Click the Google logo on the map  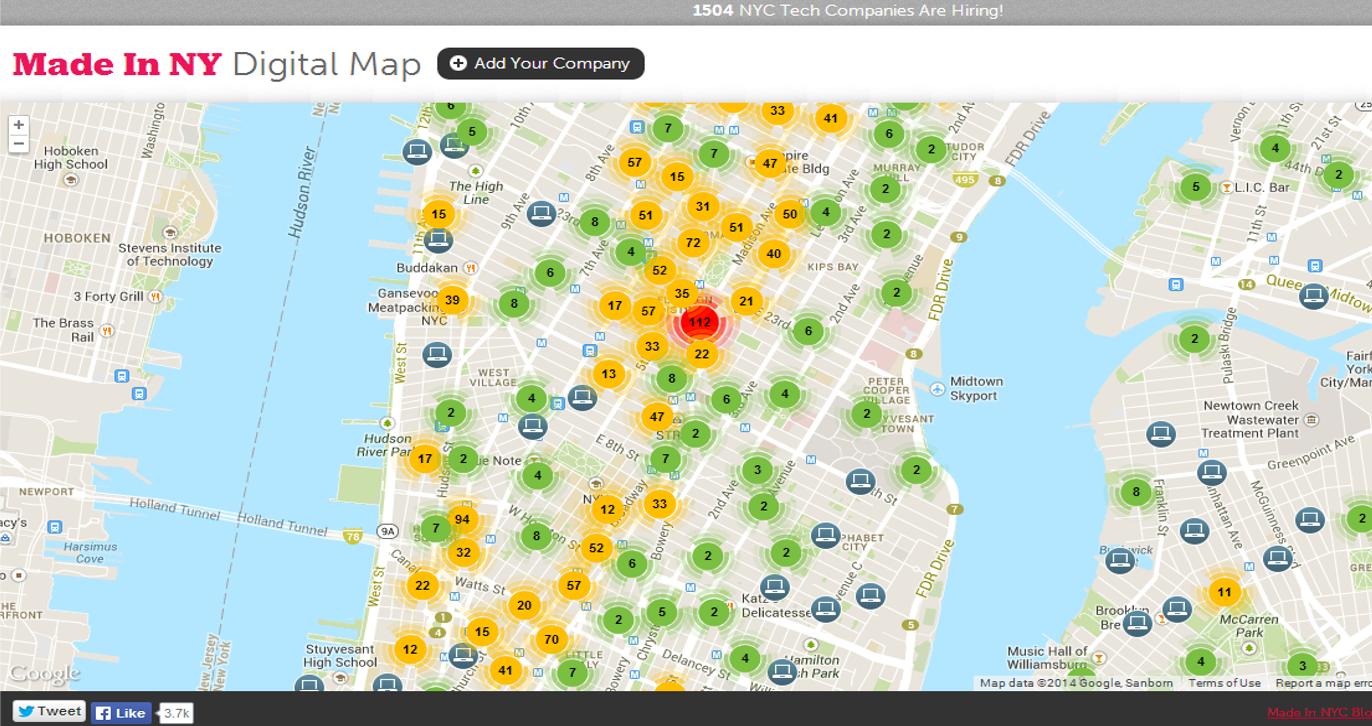coord(44,674)
